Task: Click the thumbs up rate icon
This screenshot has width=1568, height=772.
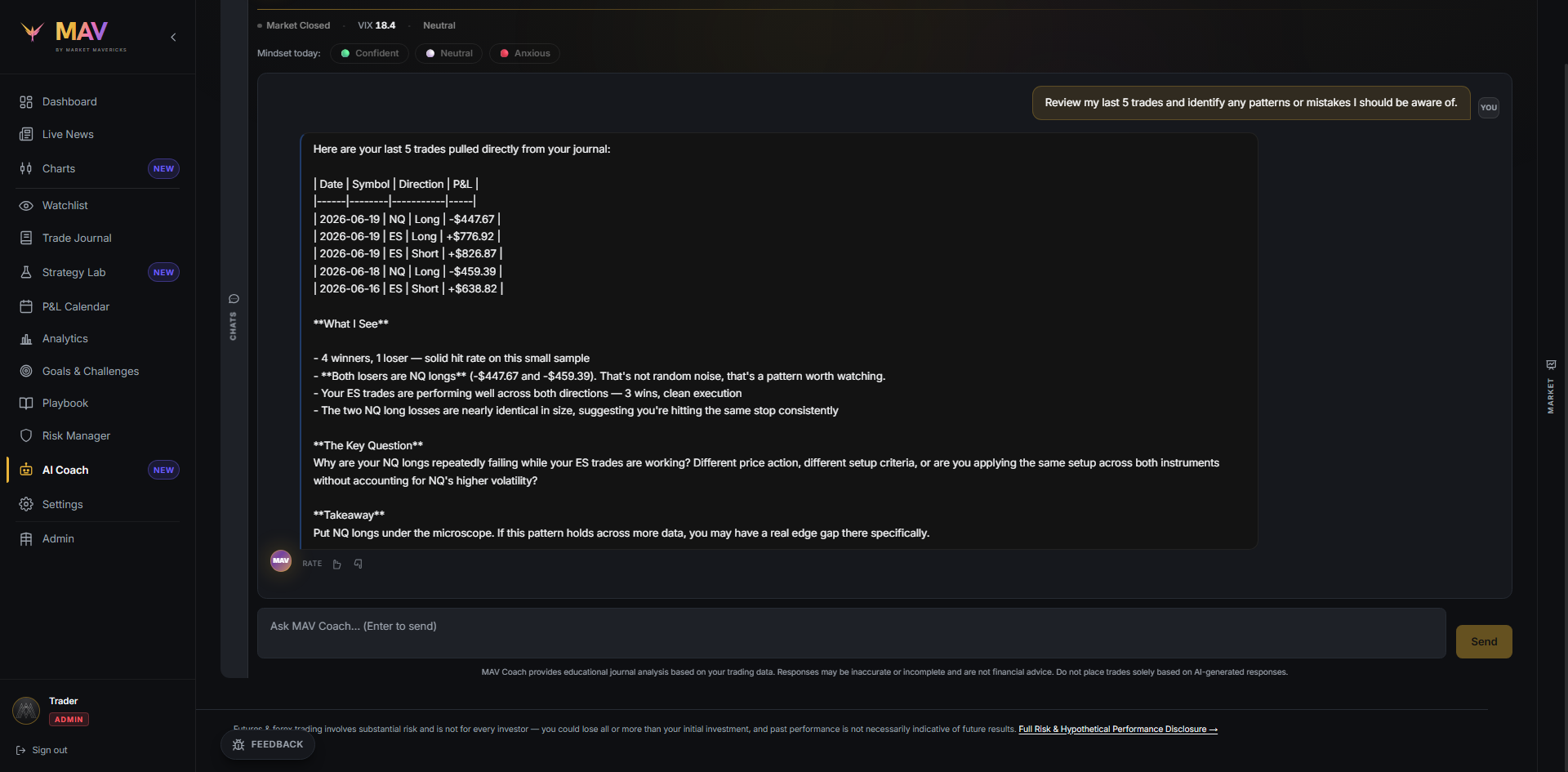Action: tap(336, 564)
